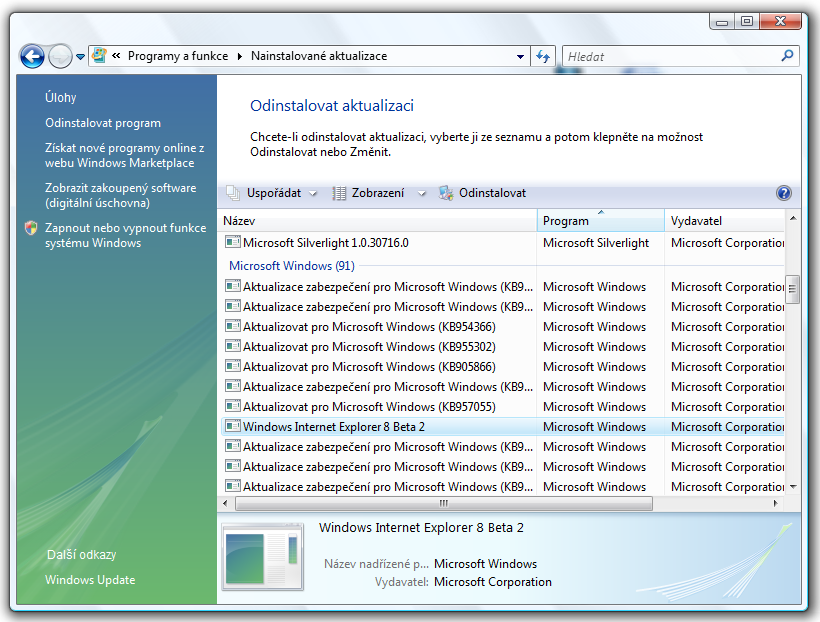Select Aktualizovat pro Microsoft Windows (KB954366)
This screenshot has height=622, width=820.
pos(369,327)
